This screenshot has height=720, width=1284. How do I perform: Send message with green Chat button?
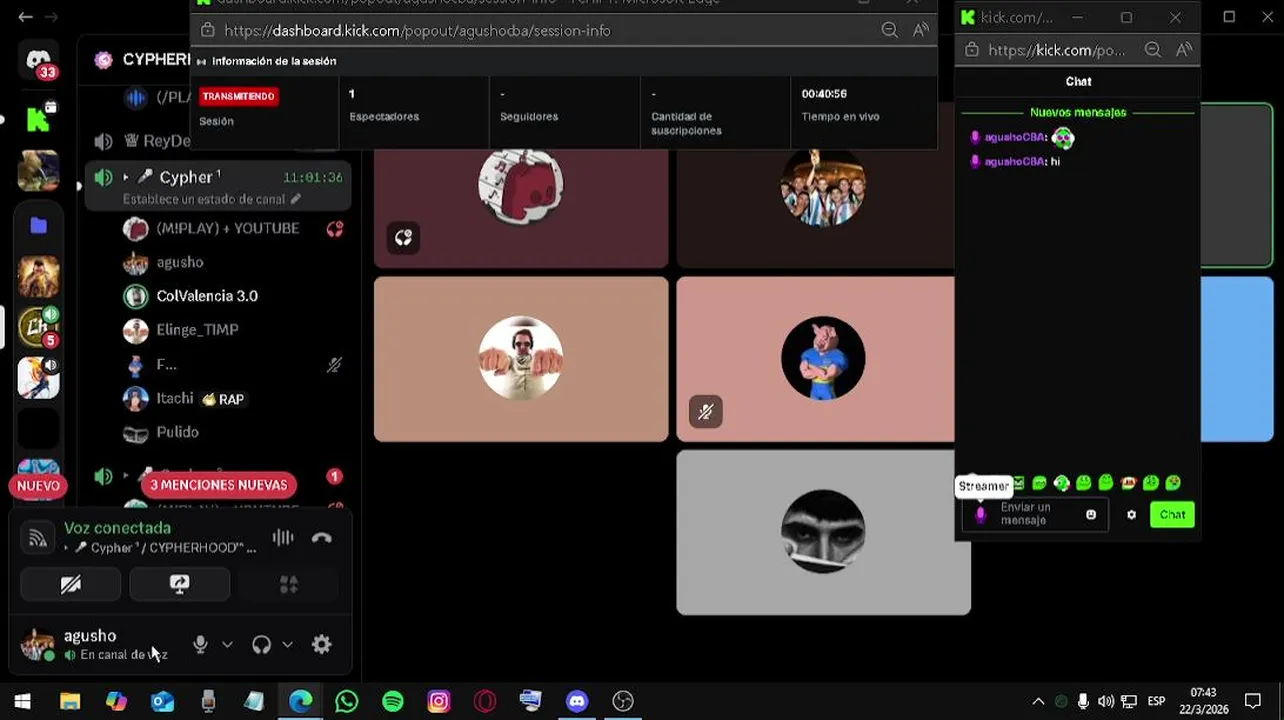1172,515
